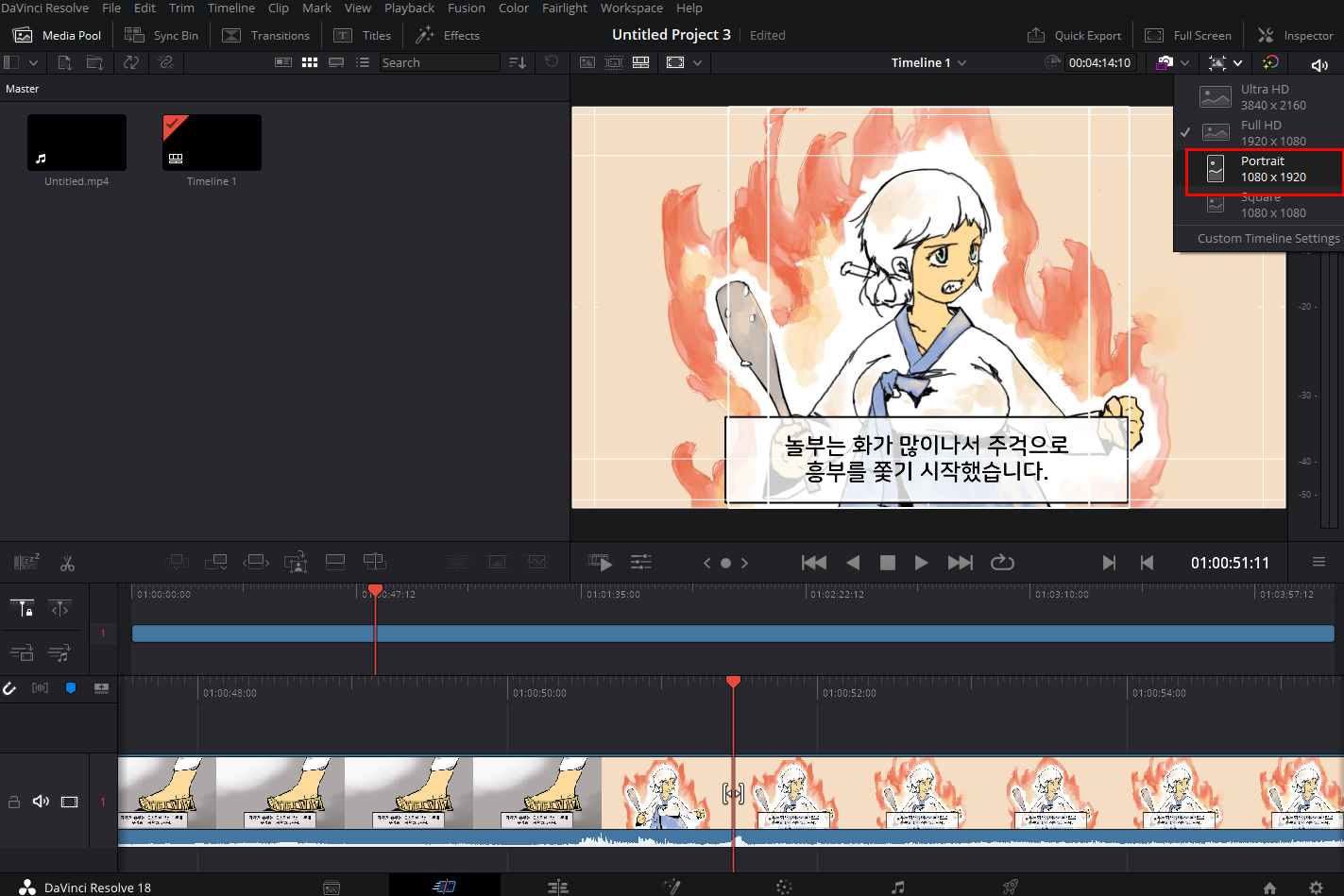Image resolution: width=1344 pixels, height=896 pixels.
Task: Toggle Bypass Color Grades and Fusion
Action: 1270,62
